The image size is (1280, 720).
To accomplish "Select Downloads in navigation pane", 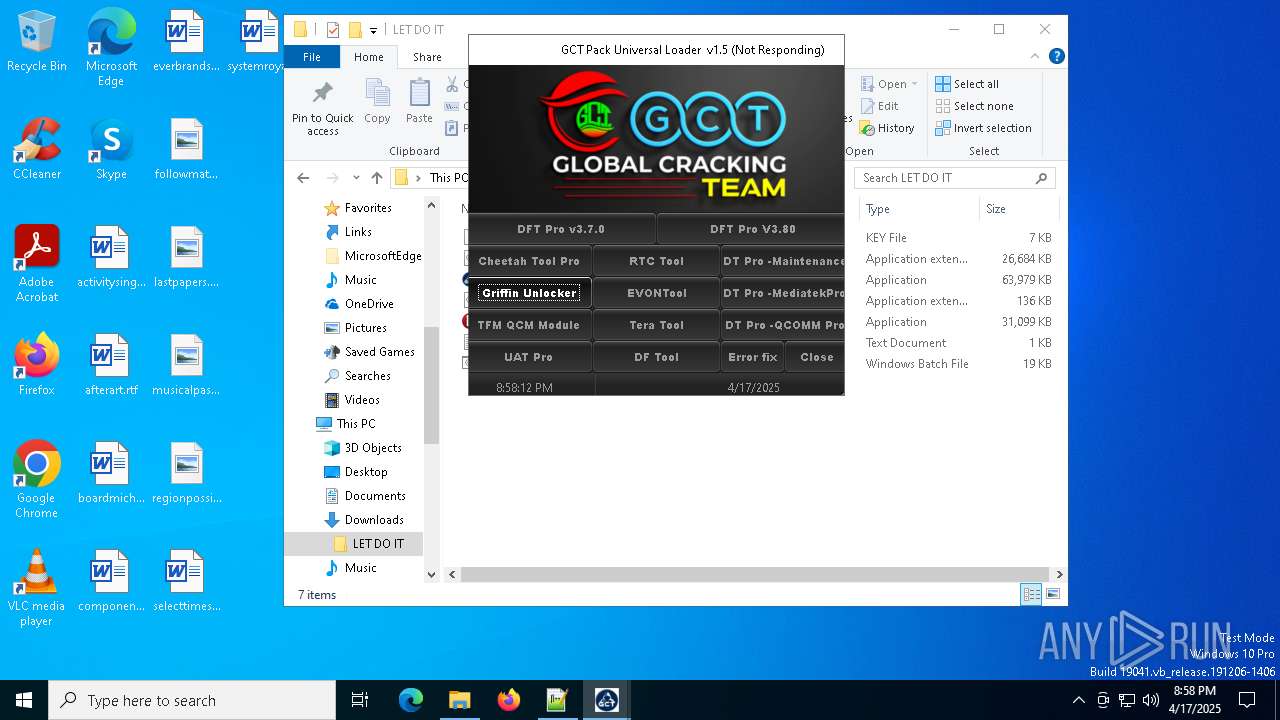I will tap(364, 519).
